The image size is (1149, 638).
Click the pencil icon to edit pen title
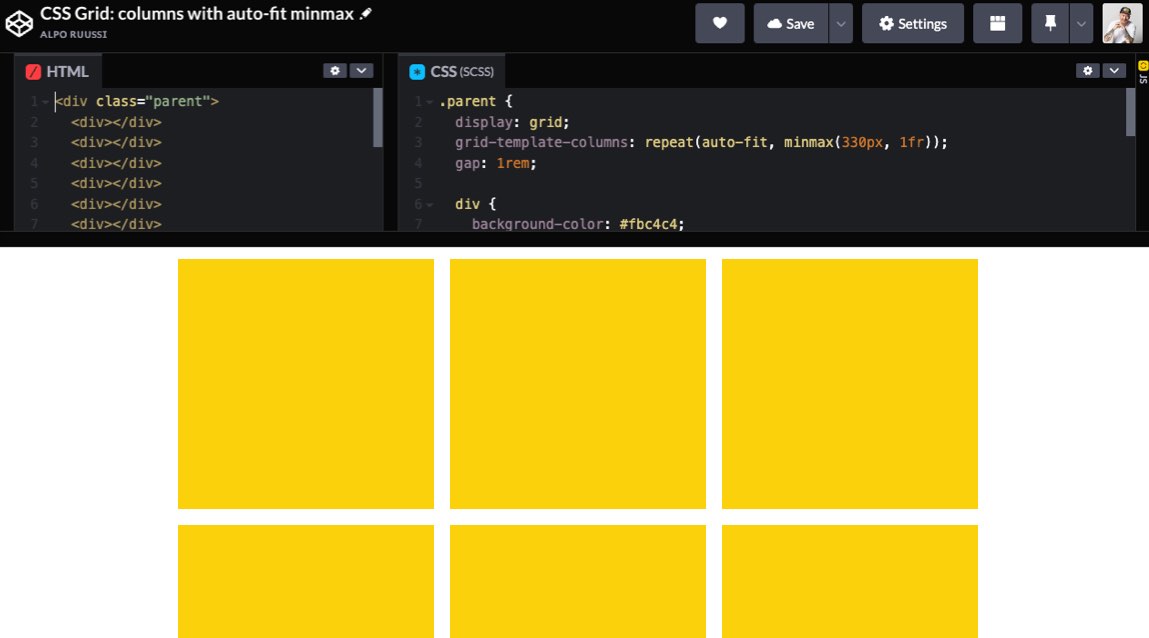pos(366,14)
